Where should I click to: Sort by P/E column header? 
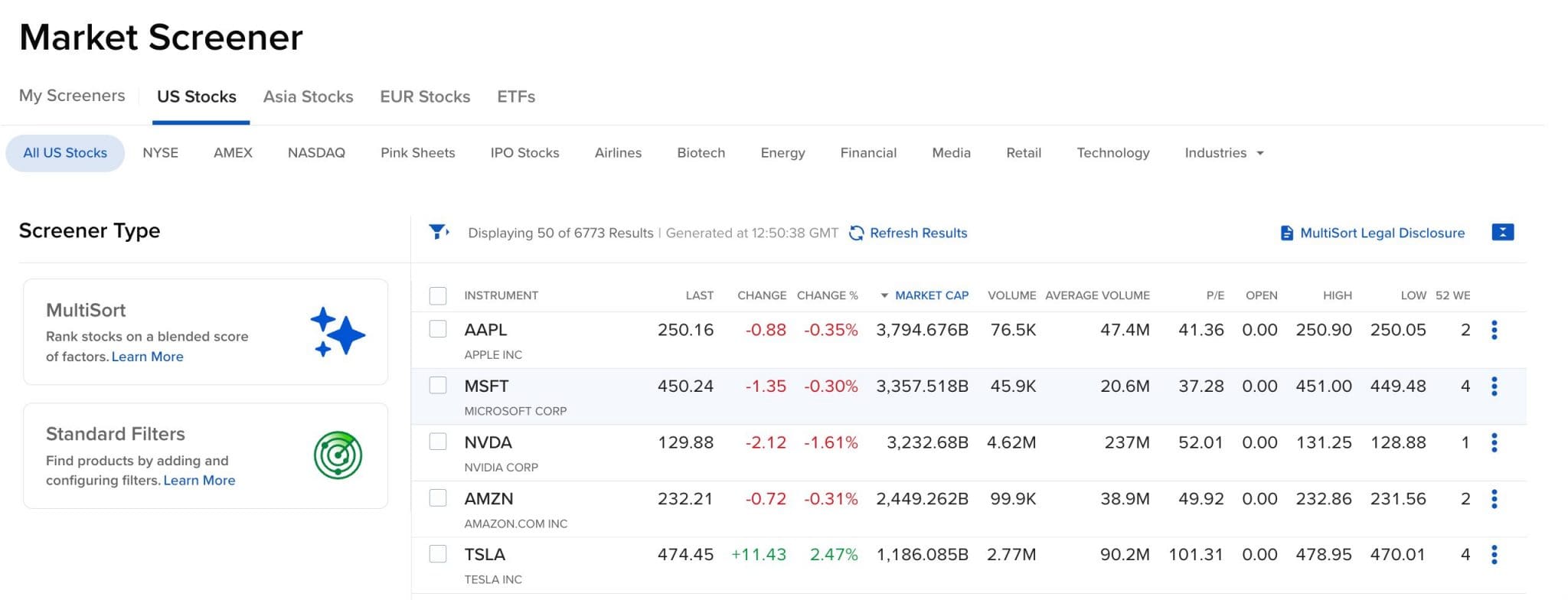click(x=1215, y=295)
